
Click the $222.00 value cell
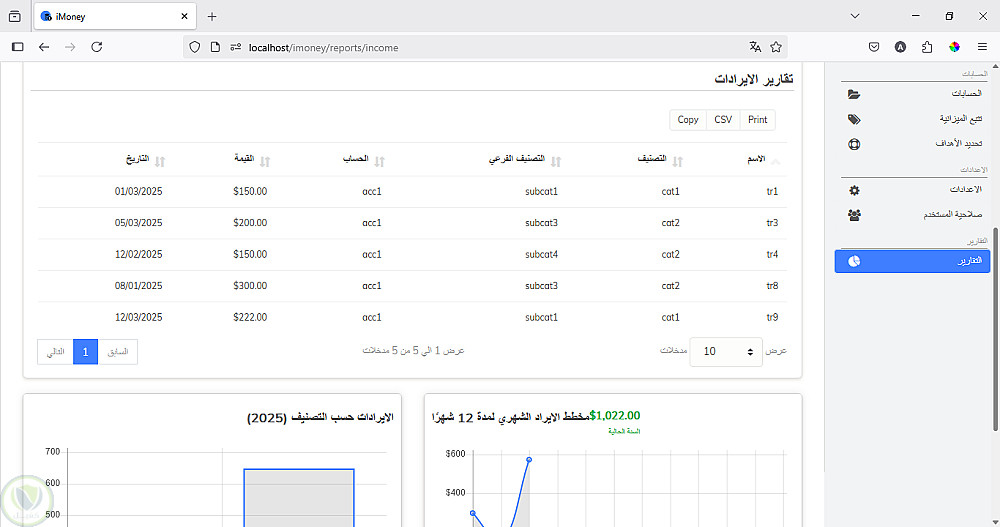pyautogui.click(x=250, y=317)
